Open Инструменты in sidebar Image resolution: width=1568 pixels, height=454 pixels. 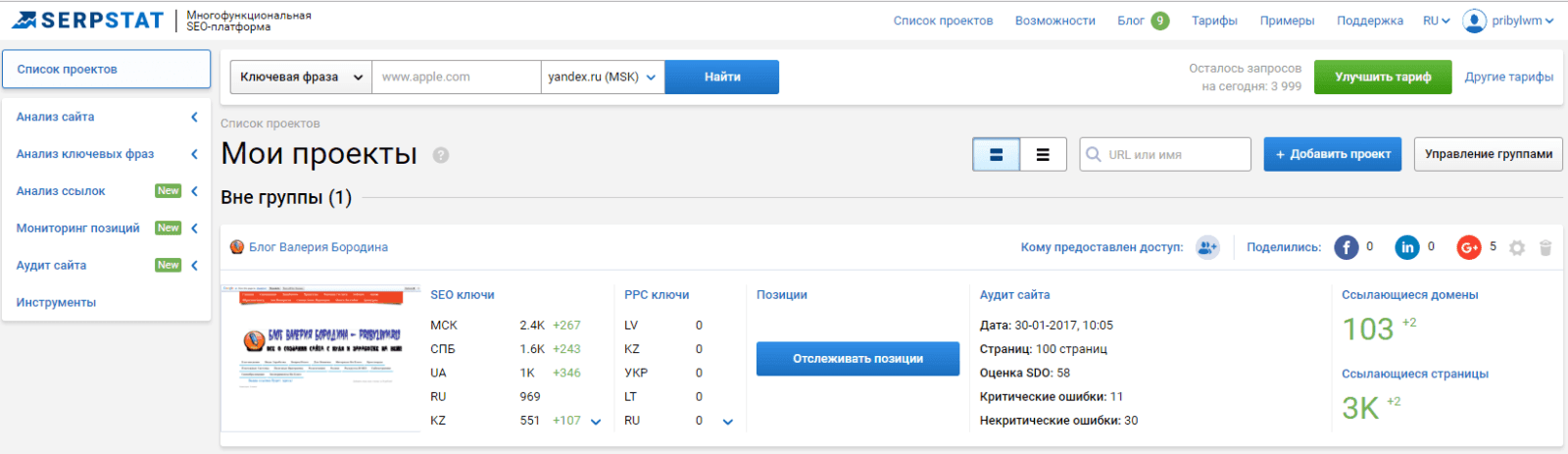pyautogui.click(x=56, y=303)
